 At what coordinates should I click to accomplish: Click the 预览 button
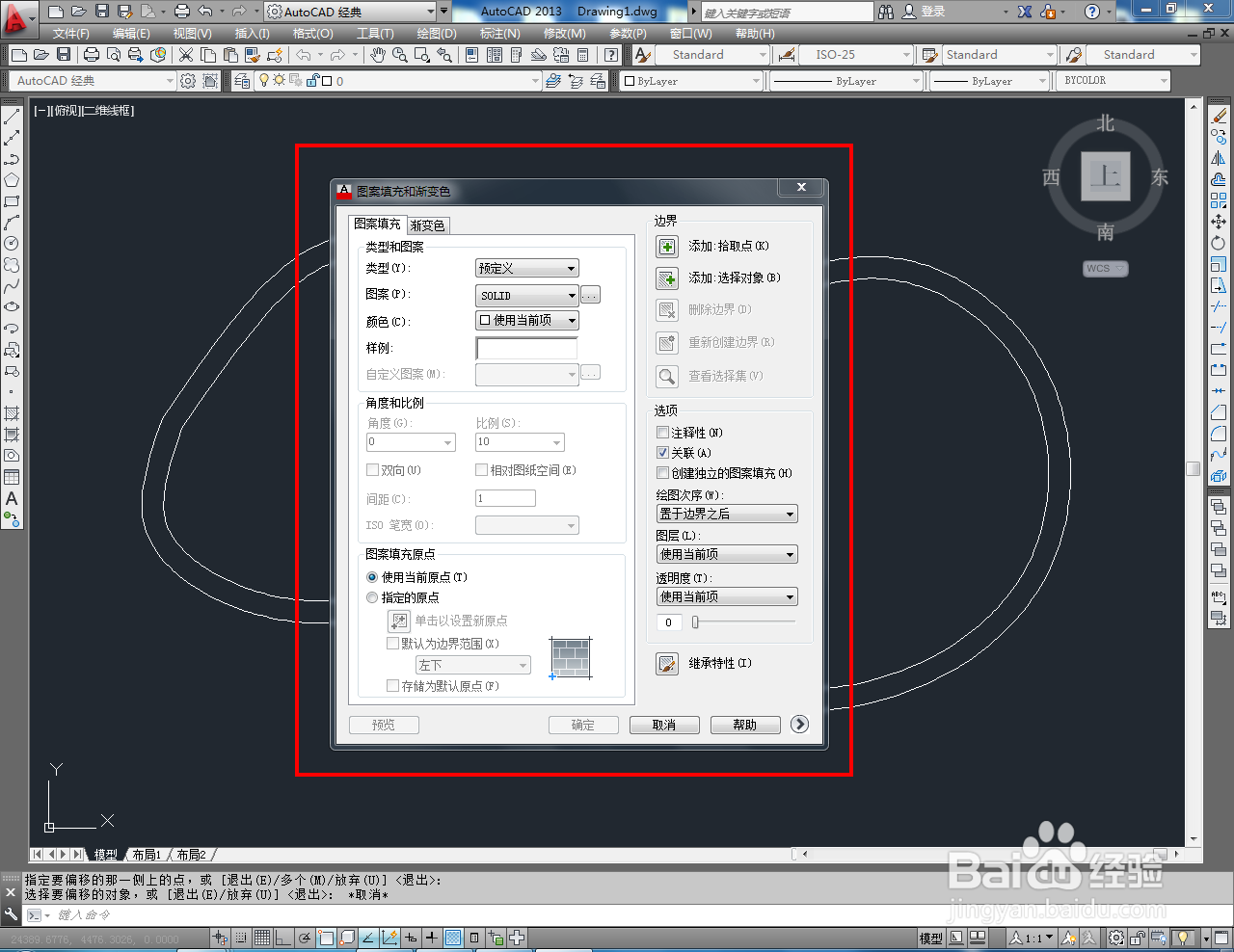click(383, 724)
